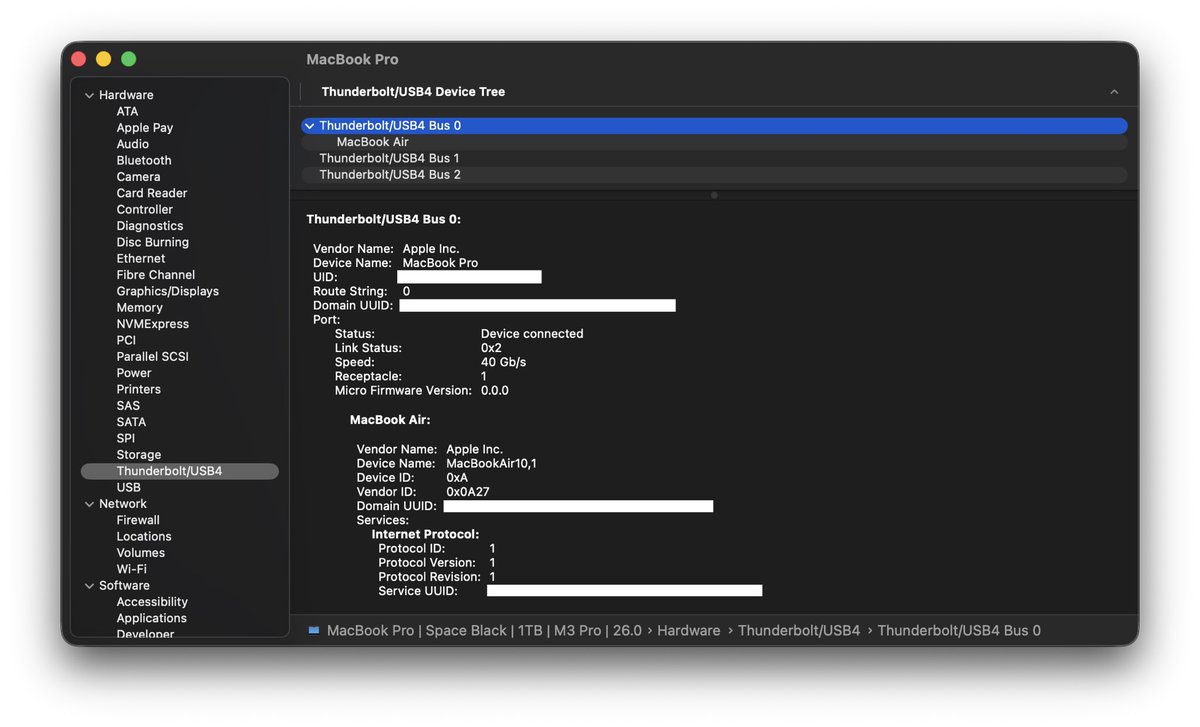This screenshot has width=1200, height=727.
Task: Click the '0x0A27' vendor ID value
Action: [x=468, y=492]
